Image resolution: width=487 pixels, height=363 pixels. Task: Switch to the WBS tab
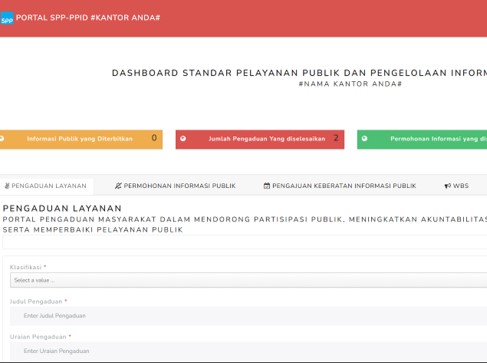[x=457, y=186]
